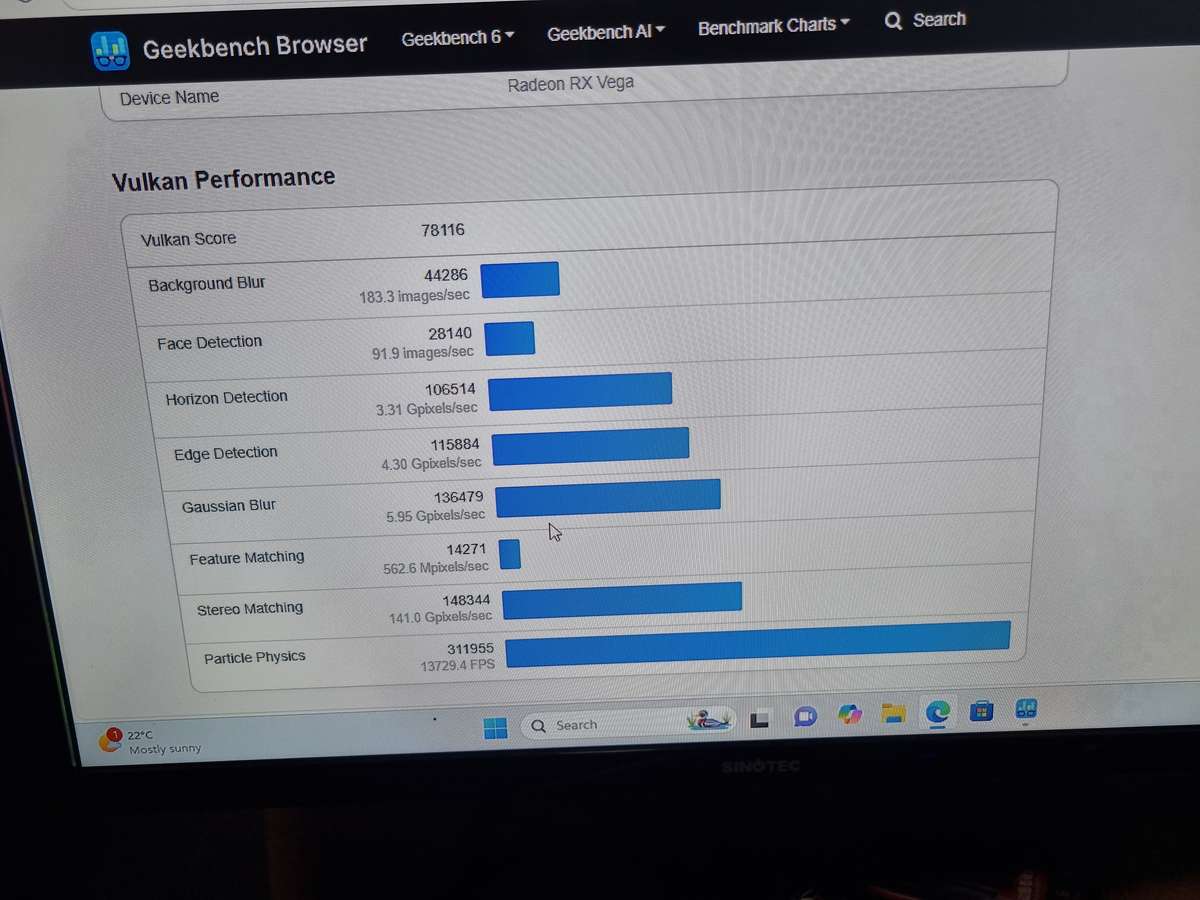Click the Vulkan Score value 78116
This screenshot has width=1200, height=900.
(443, 231)
